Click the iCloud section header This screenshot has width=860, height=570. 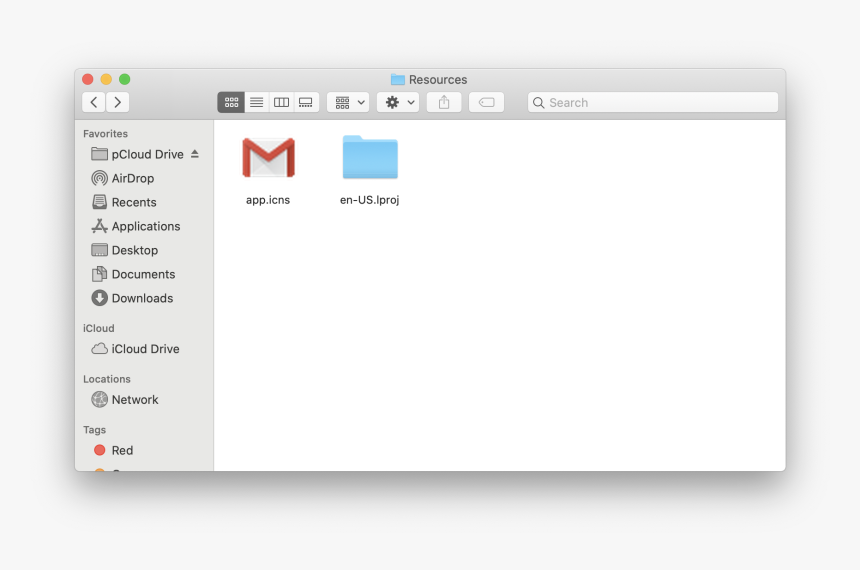coord(99,328)
